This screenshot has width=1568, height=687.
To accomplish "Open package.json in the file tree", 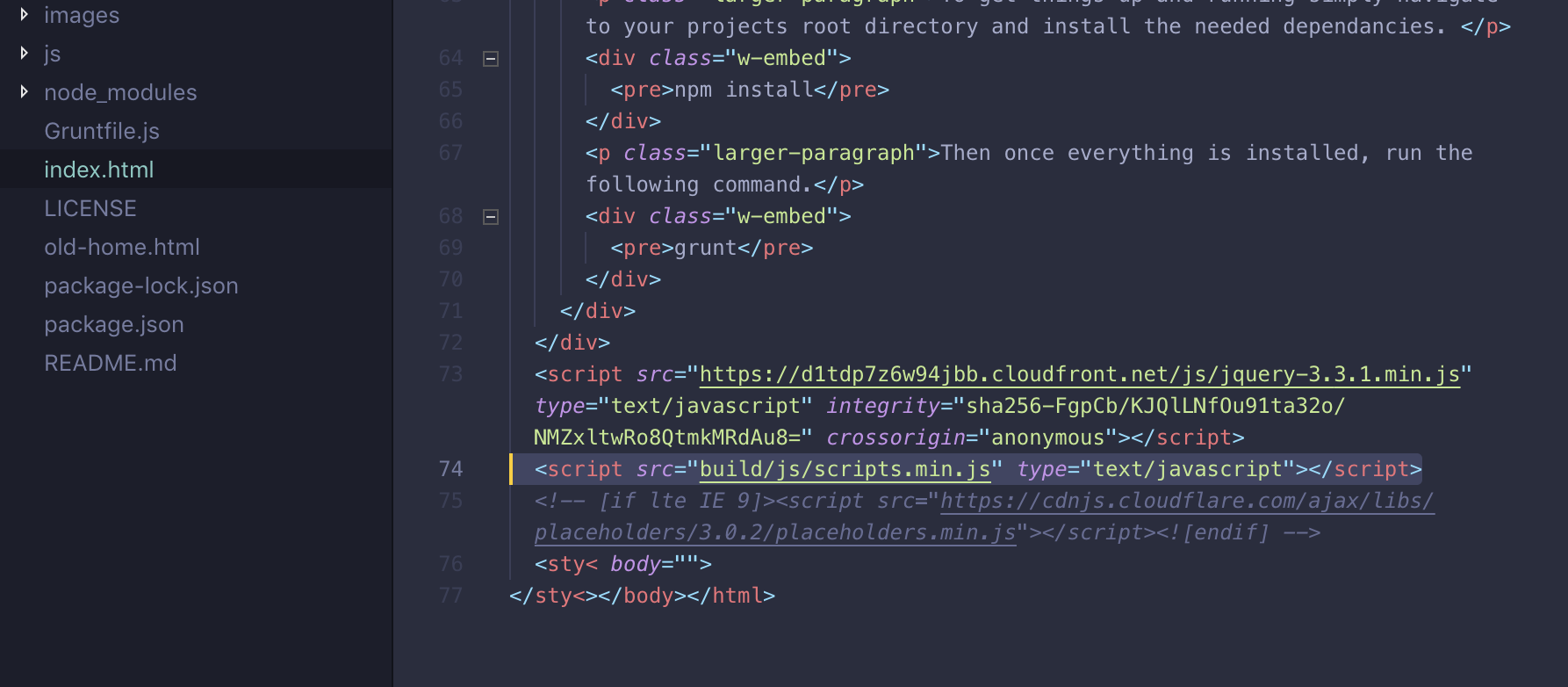I will [114, 324].
